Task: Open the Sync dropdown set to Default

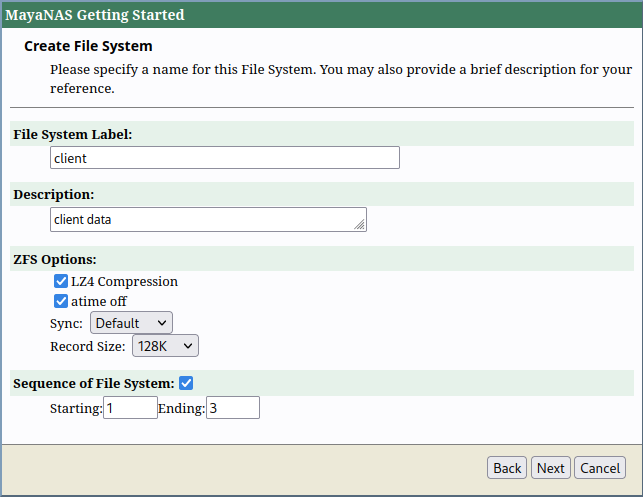Action: (131, 323)
